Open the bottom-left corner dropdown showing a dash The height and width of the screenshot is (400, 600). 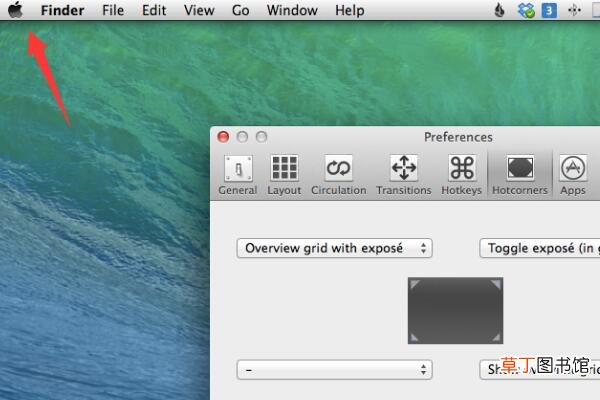[334, 370]
